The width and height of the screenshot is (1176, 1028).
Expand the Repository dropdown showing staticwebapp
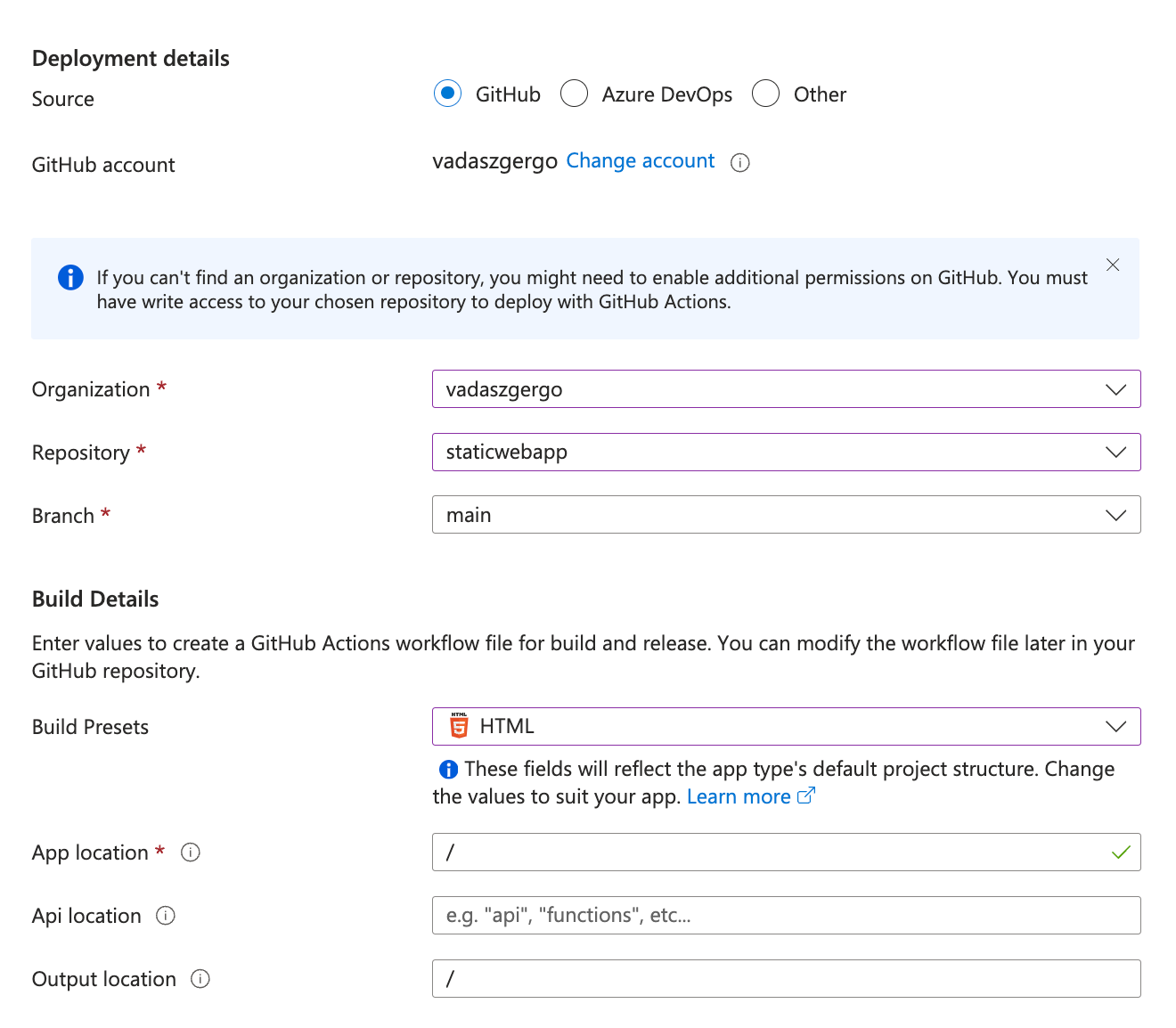[786, 453]
